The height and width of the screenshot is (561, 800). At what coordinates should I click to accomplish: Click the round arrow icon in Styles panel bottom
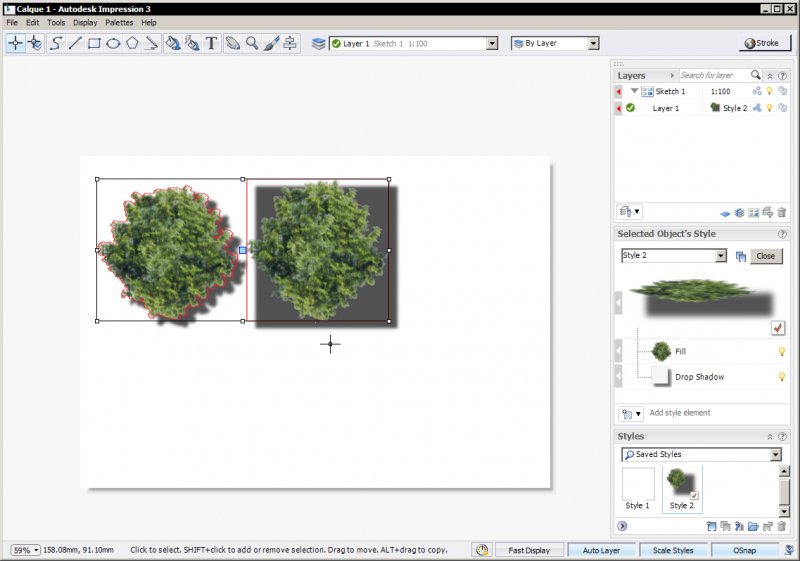(622, 526)
